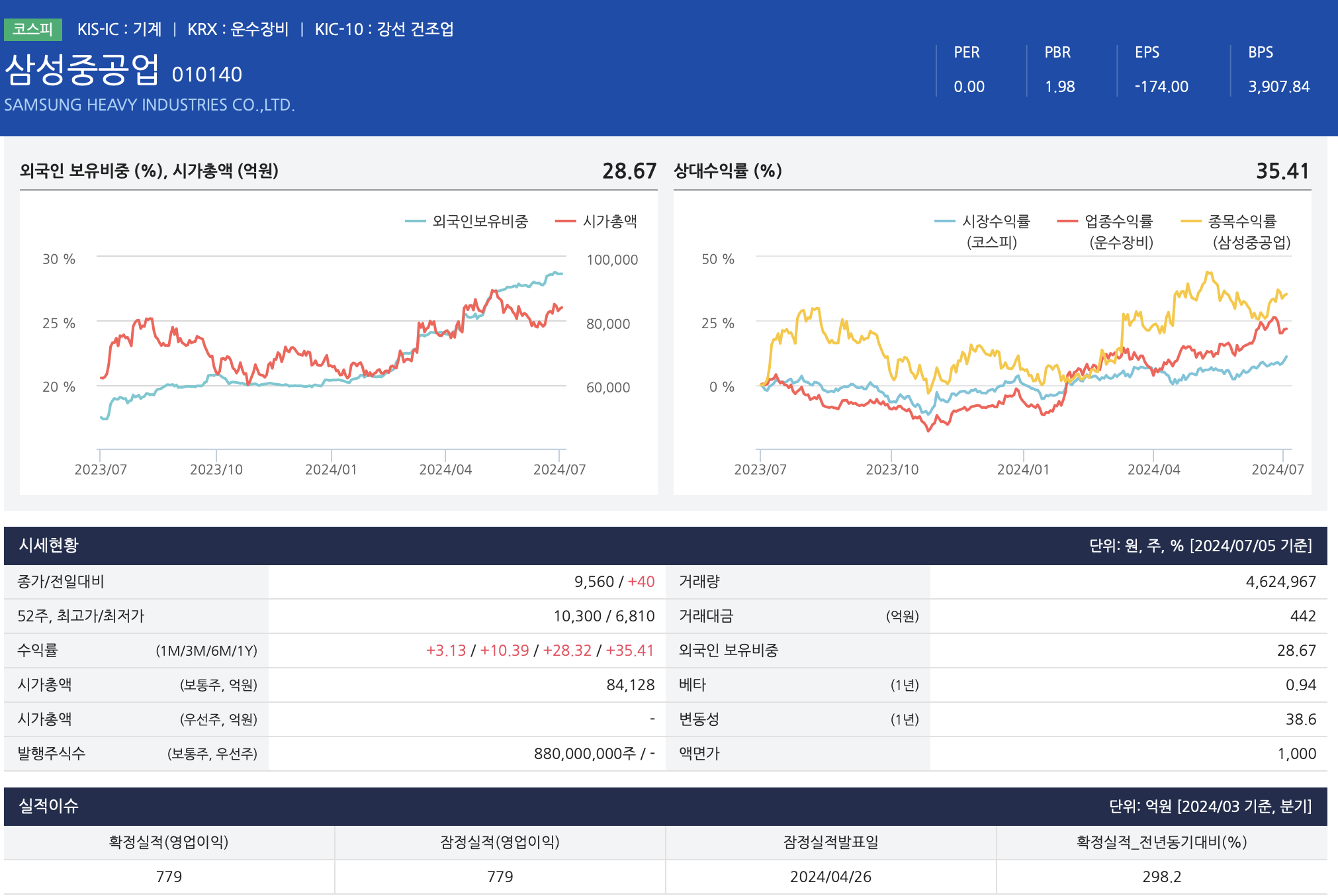Screen dimensions: 1338x896
Task: Toggle 시가총액 legend series
Action: pyautogui.click(x=609, y=222)
